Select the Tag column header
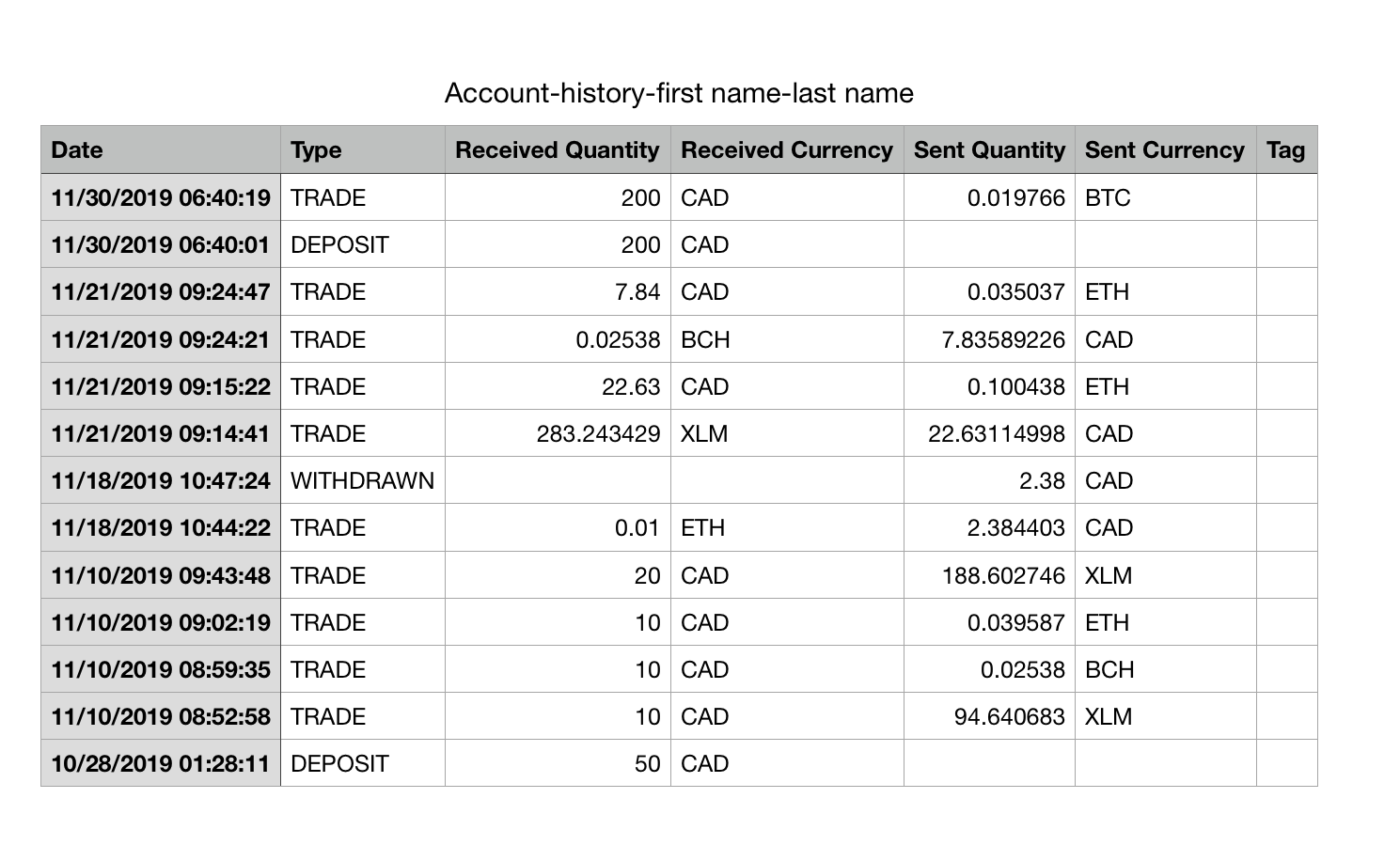 click(x=1286, y=150)
